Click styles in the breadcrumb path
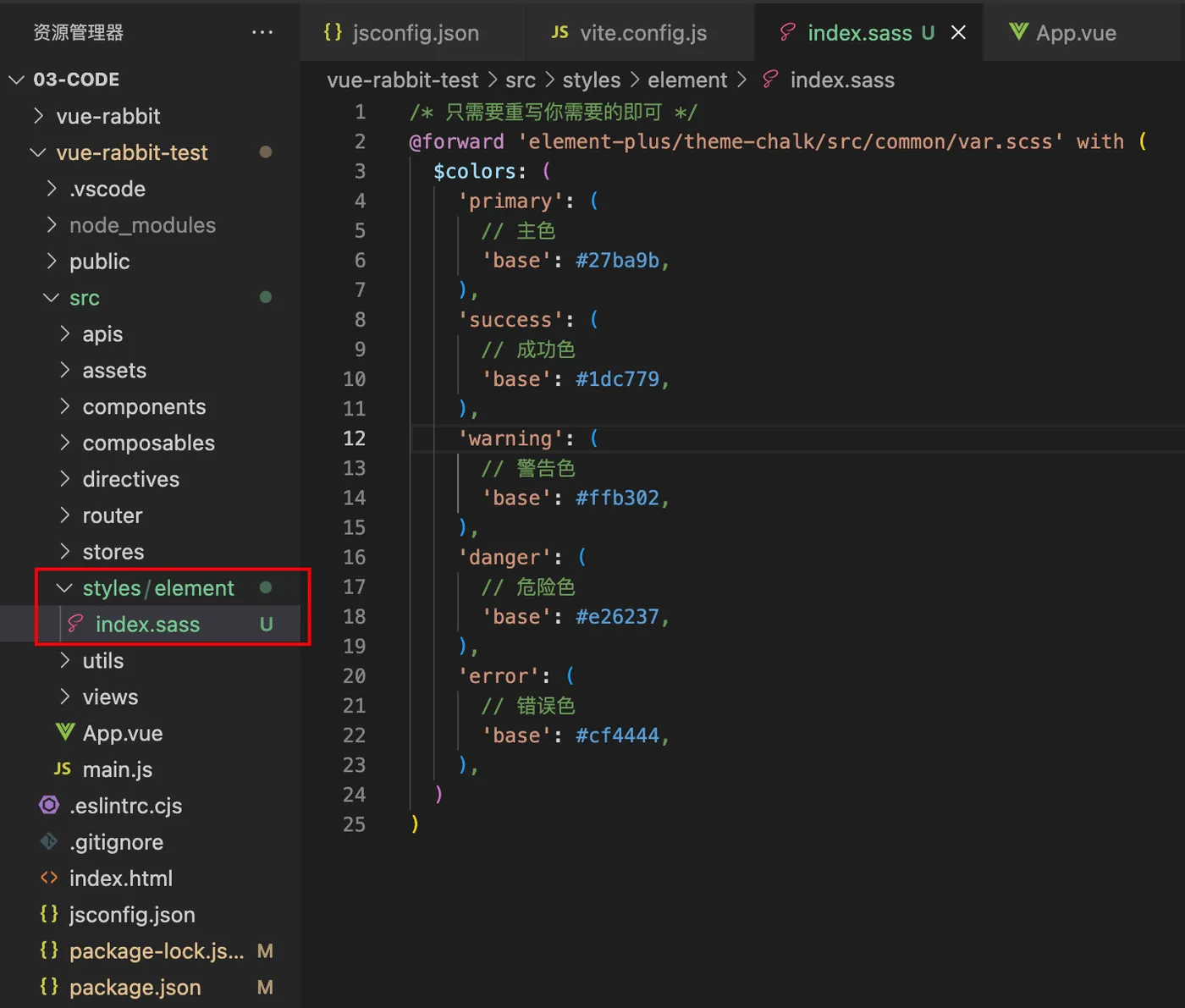 click(x=592, y=80)
